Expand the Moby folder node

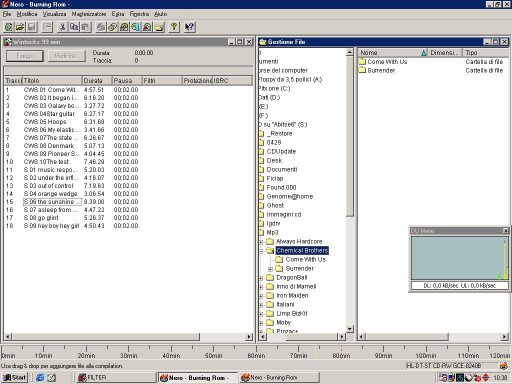click(x=261, y=323)
